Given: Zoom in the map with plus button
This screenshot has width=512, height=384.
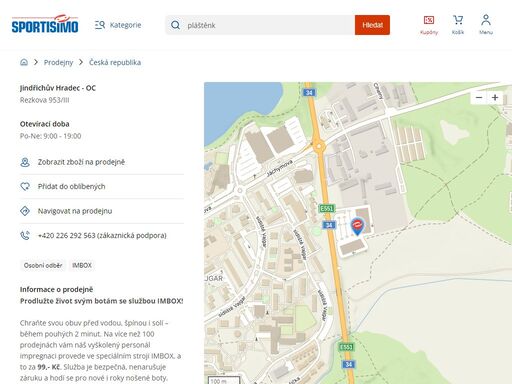Looking at the screenshot, I should click(x=495, y=97).
